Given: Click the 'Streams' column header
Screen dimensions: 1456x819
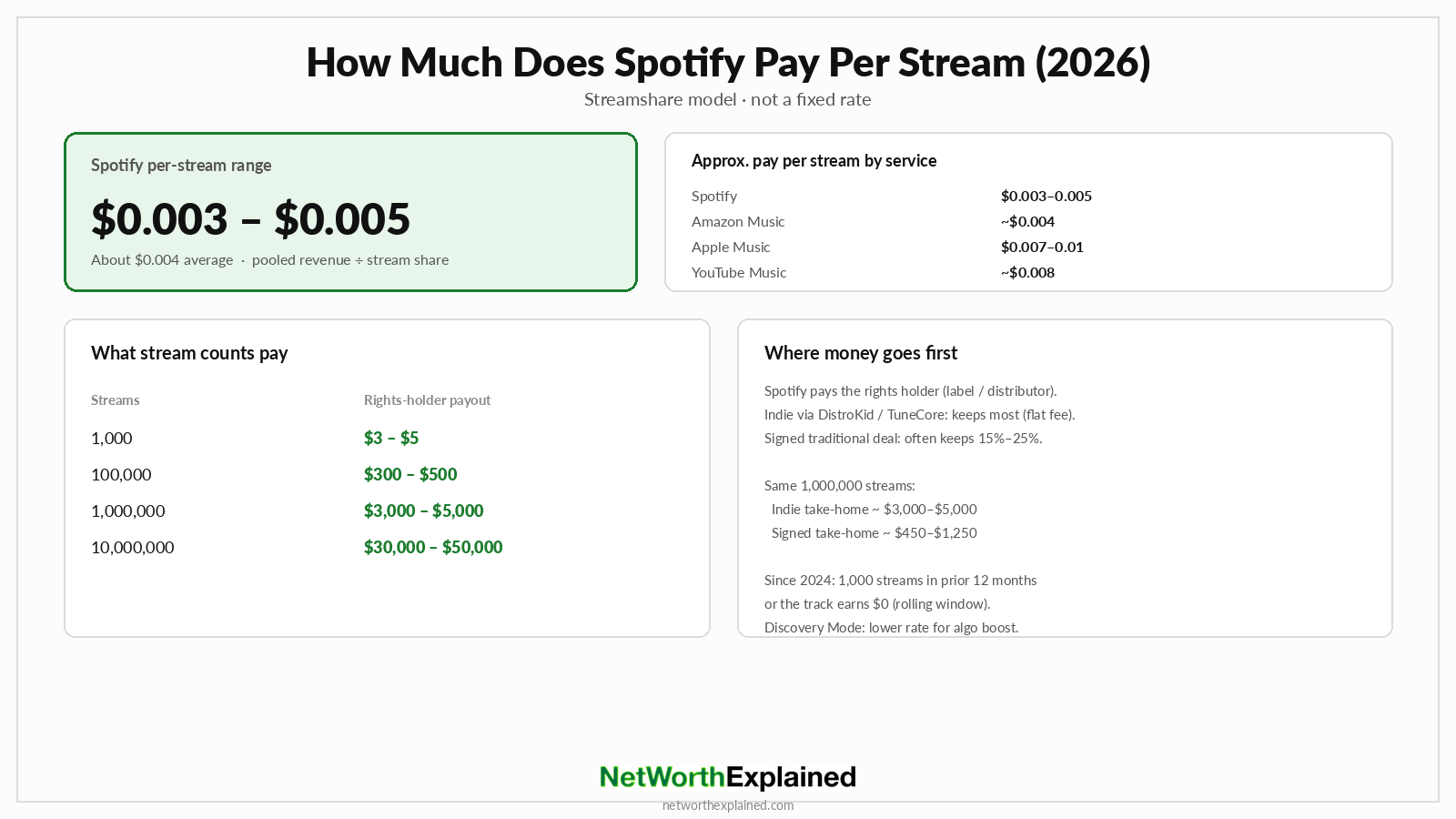Looking at the screenshot, I should coord(116,400).
